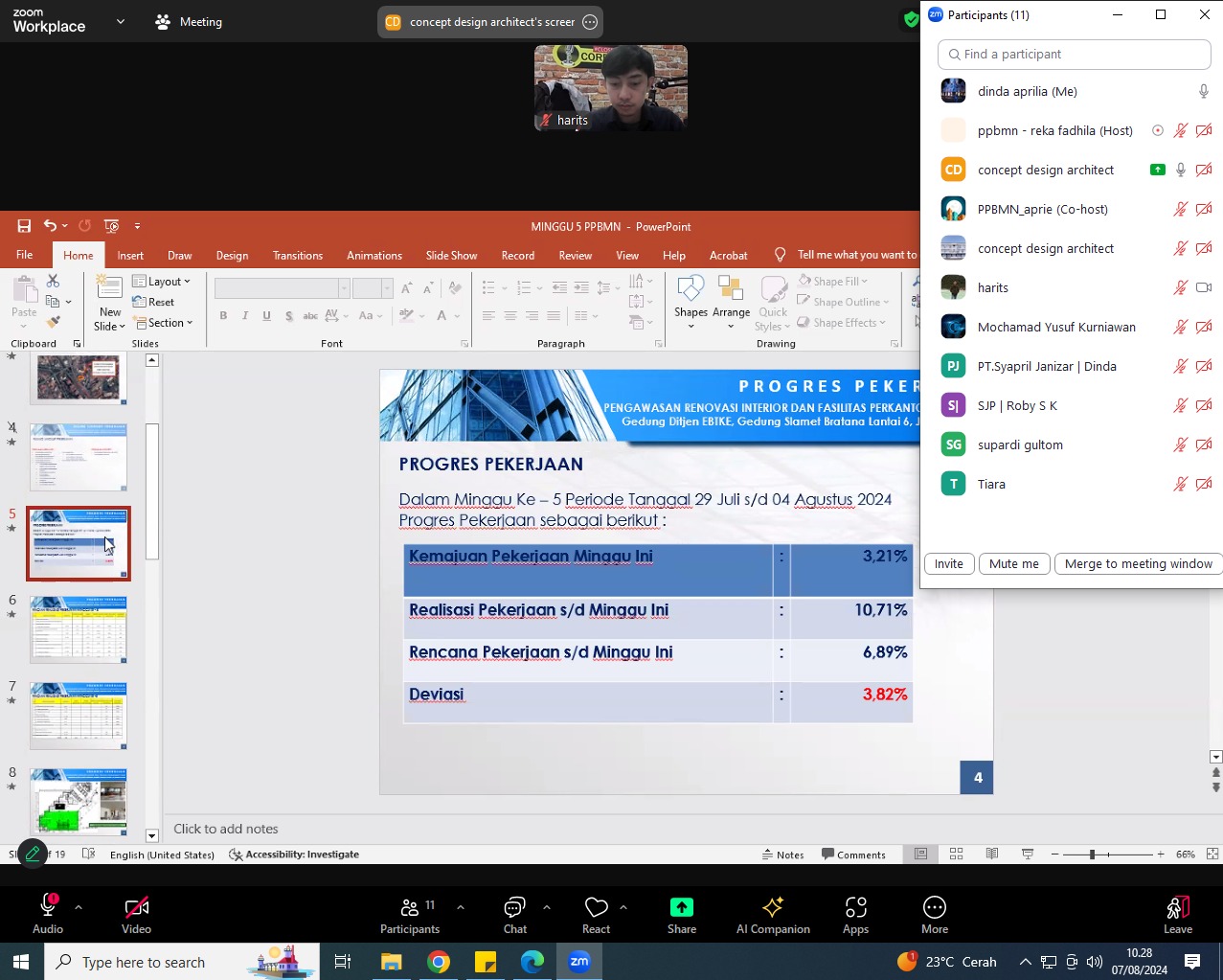
Task: Click the PowerPoint Save icon
Action: coord(24,226)
